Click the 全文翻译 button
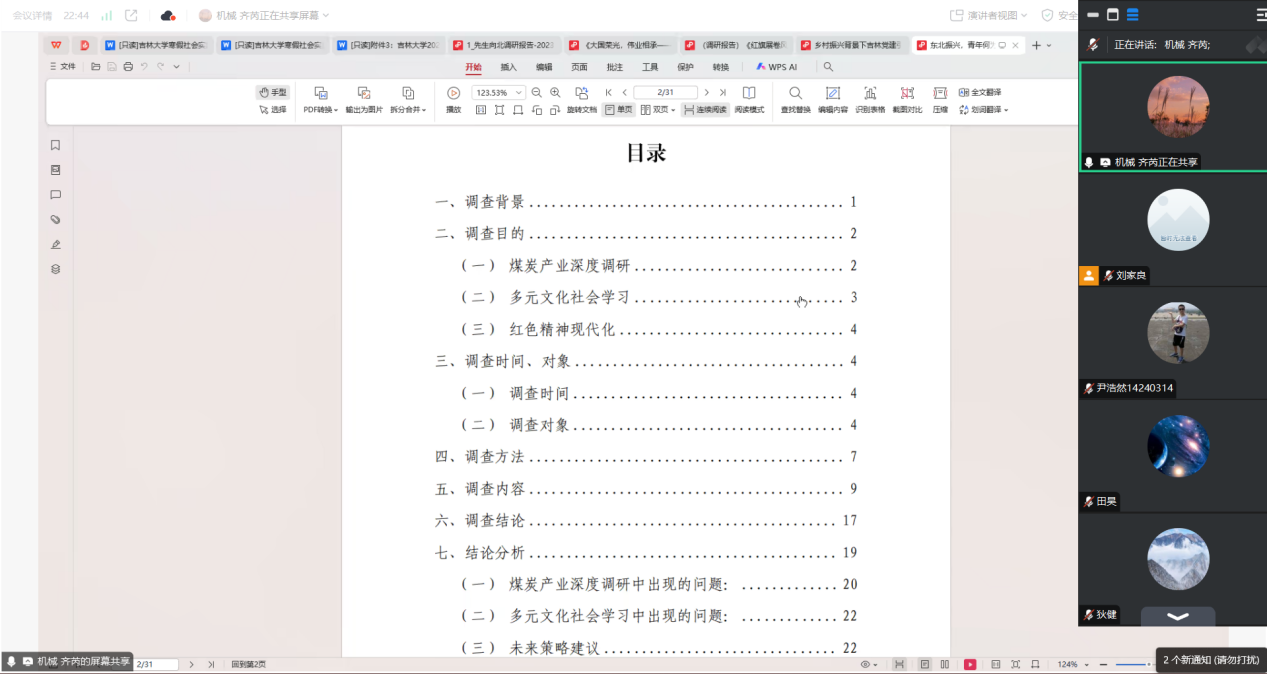This screenshot has width=1267, height=674. [x=980, y=92]
